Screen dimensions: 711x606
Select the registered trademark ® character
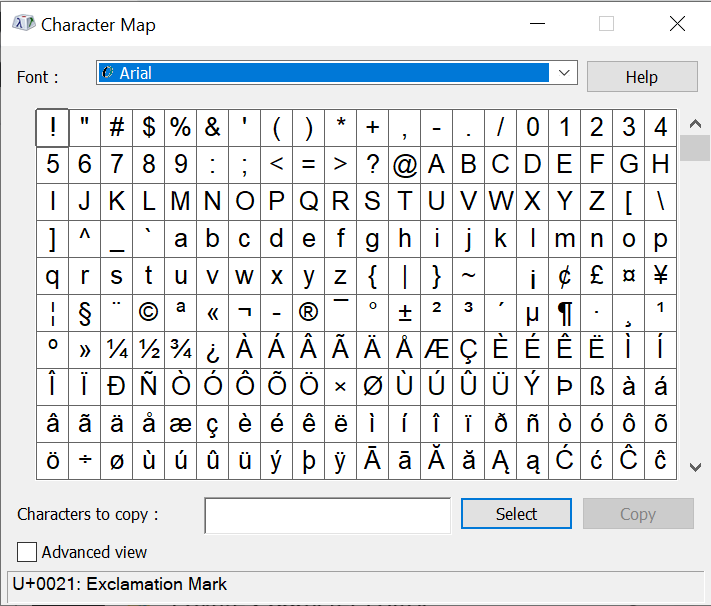(x=309, y=313)
